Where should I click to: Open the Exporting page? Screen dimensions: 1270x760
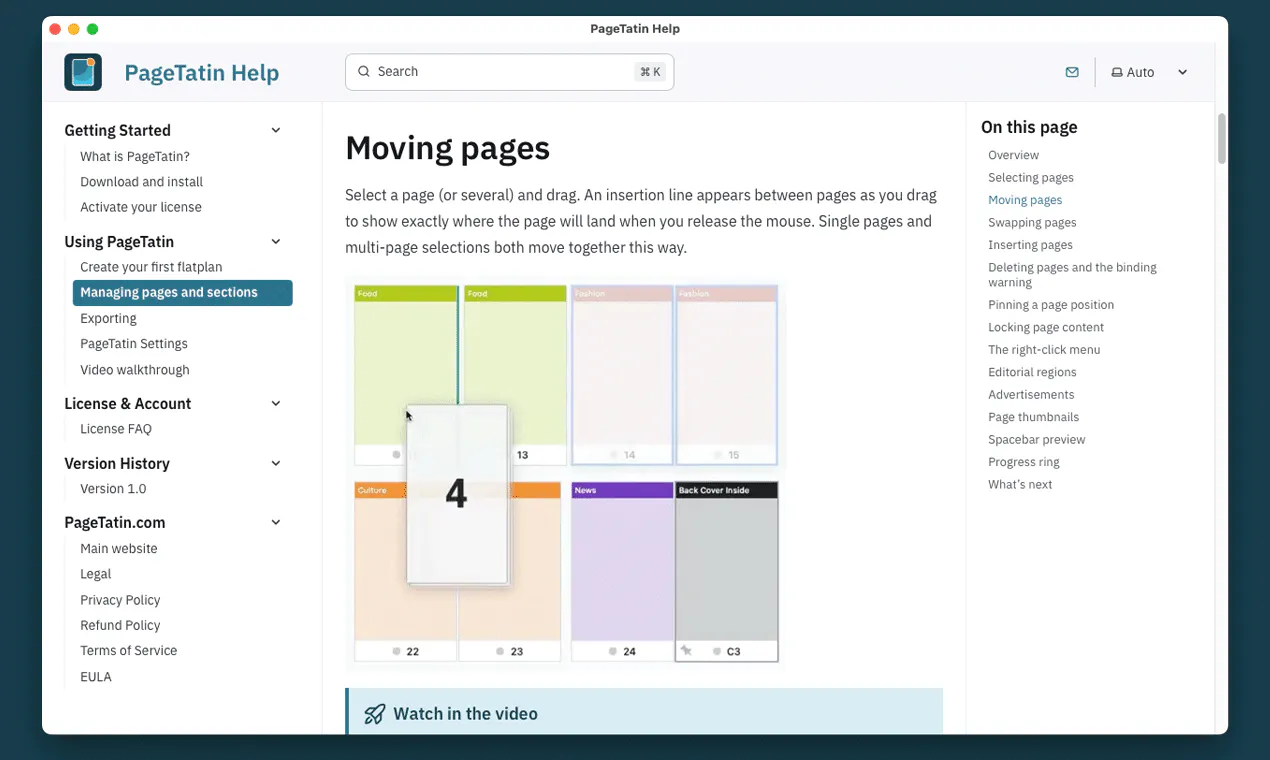tap(108, 318)
